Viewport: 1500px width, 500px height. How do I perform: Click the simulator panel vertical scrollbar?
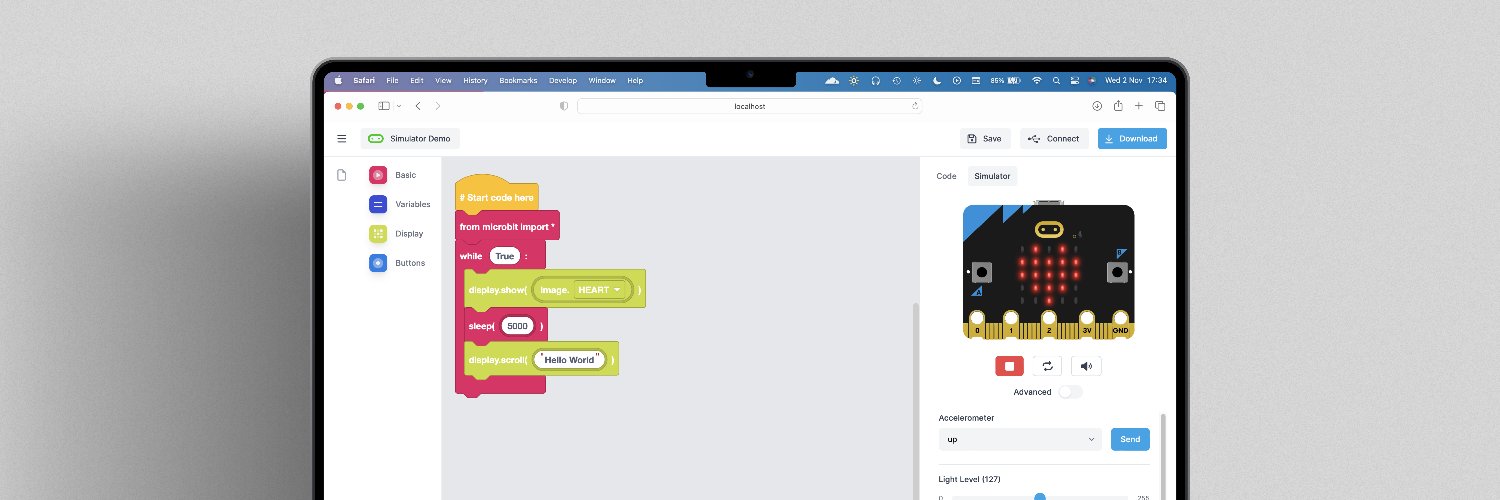[x=1162, y=455]
